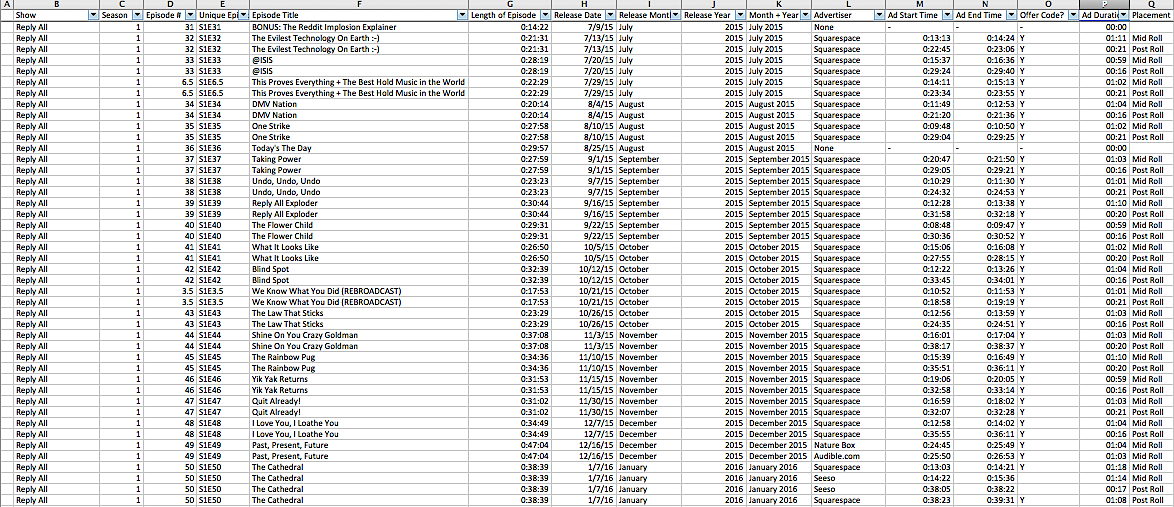
Task: Select ad duration 01:18 cell
Action: (x=1105, y=467)
